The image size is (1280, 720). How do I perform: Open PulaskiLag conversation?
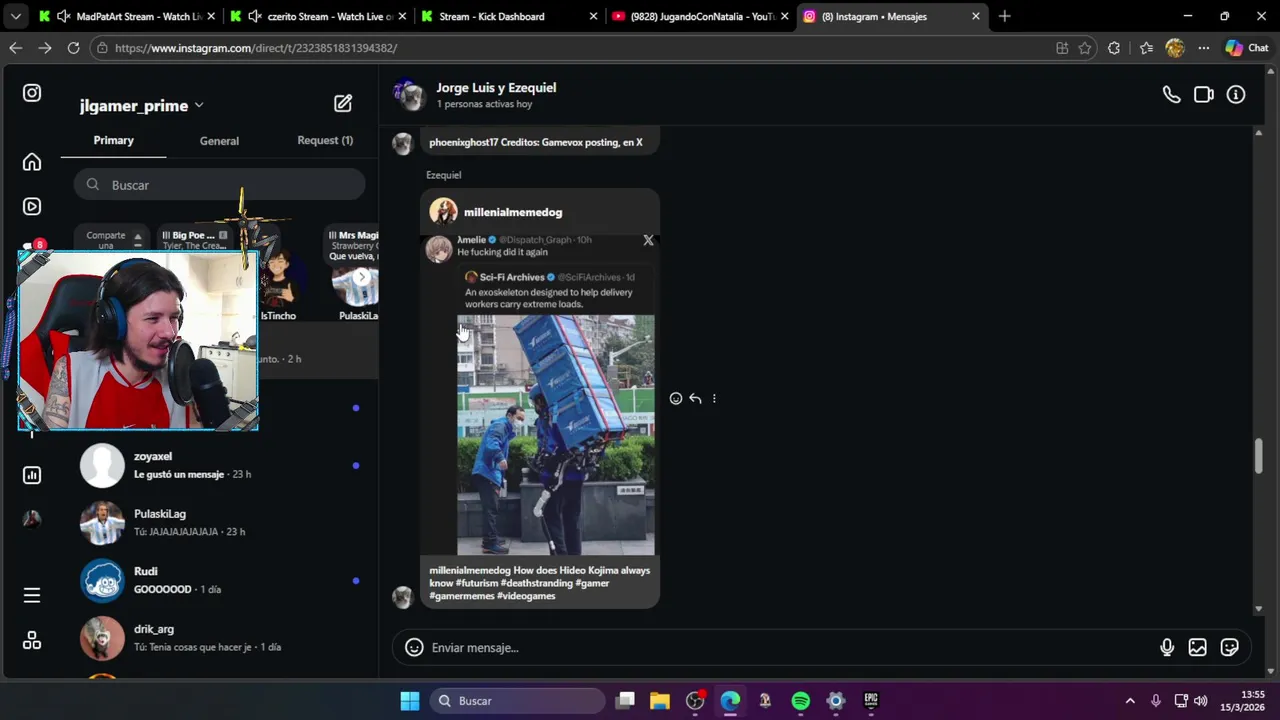219,523
